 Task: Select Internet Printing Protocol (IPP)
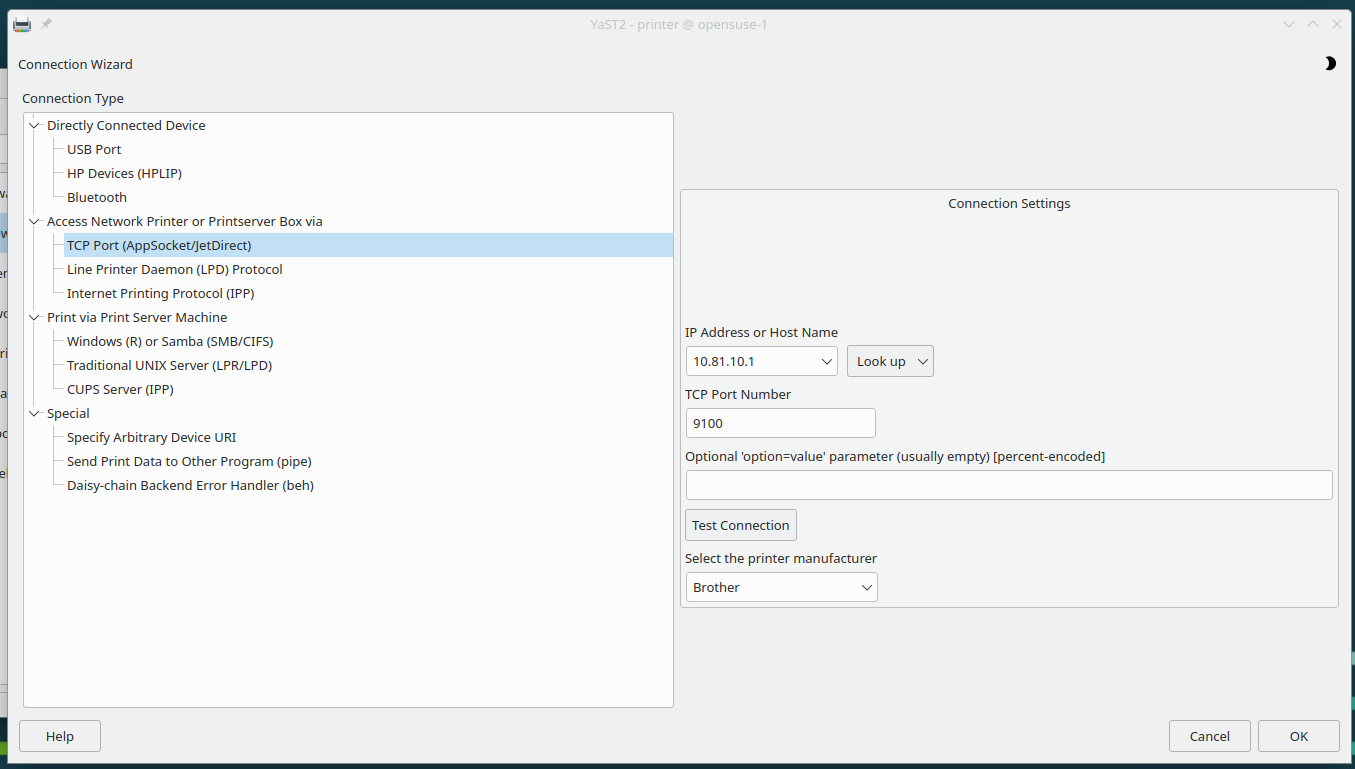point(160,294)
